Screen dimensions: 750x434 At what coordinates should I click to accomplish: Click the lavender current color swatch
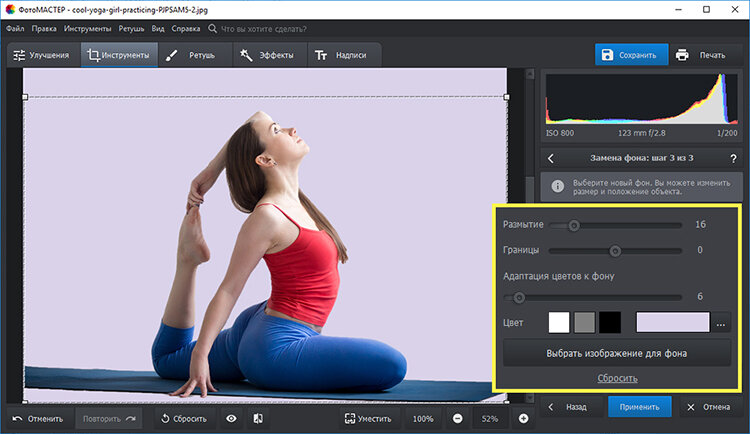(x=673, y=322)
